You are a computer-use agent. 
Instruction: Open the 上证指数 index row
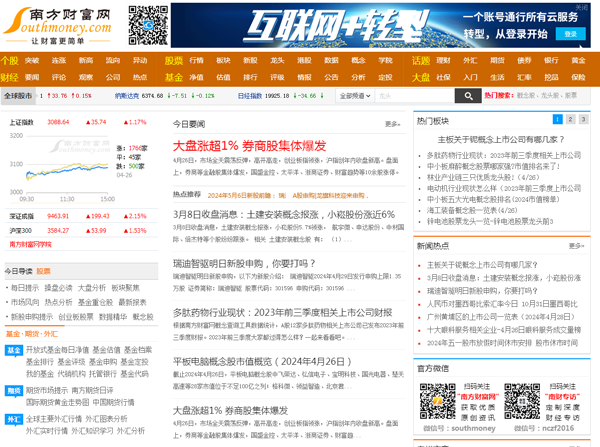pos(81,122)
